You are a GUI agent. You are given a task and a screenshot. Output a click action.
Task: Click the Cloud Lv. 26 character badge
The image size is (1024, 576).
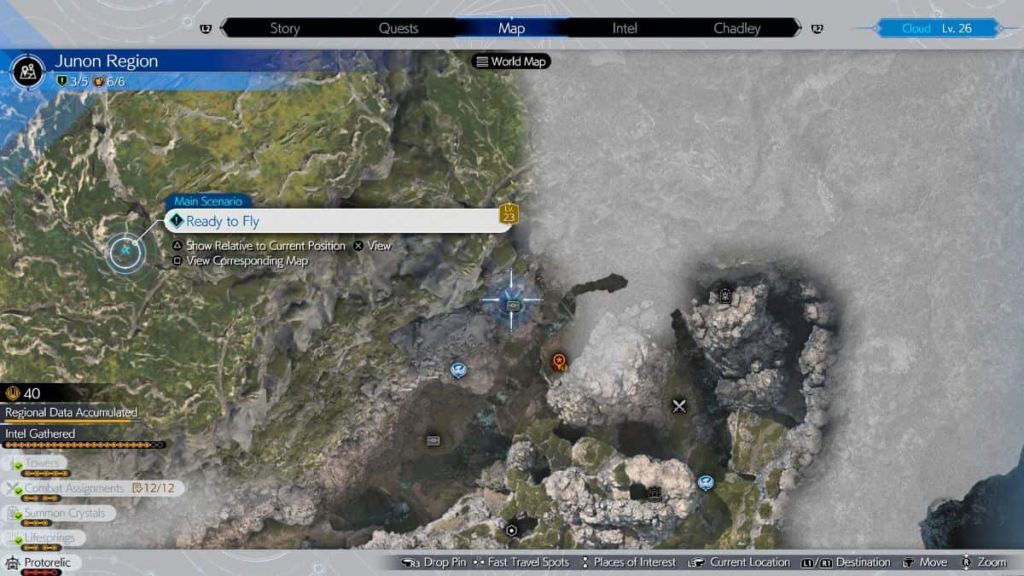(x=936, y=28)
